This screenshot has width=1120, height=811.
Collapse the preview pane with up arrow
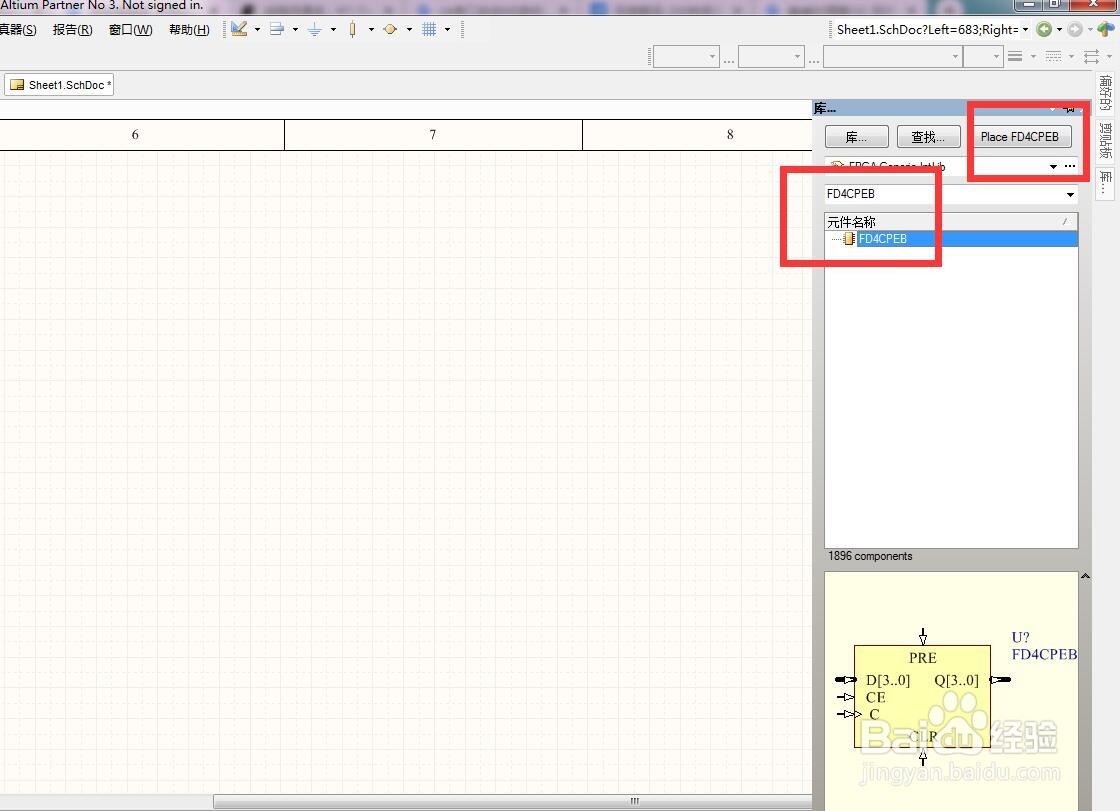pos(1085,576)
